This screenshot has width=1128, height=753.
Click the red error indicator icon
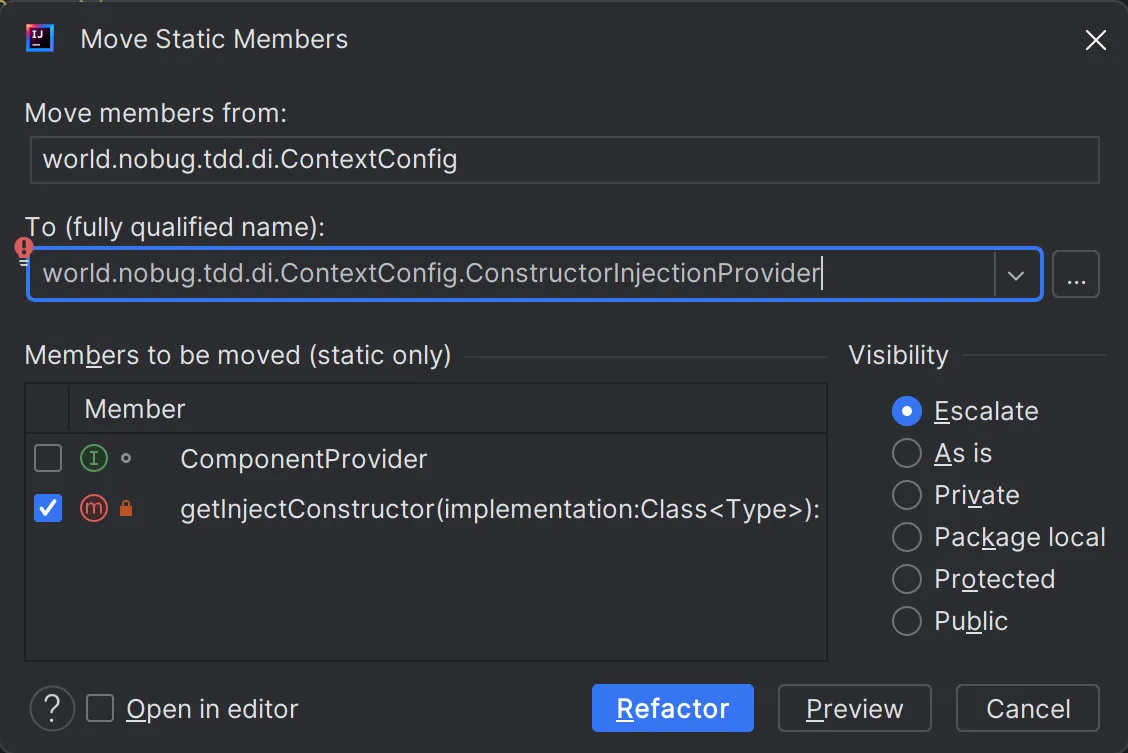(24, 248)
